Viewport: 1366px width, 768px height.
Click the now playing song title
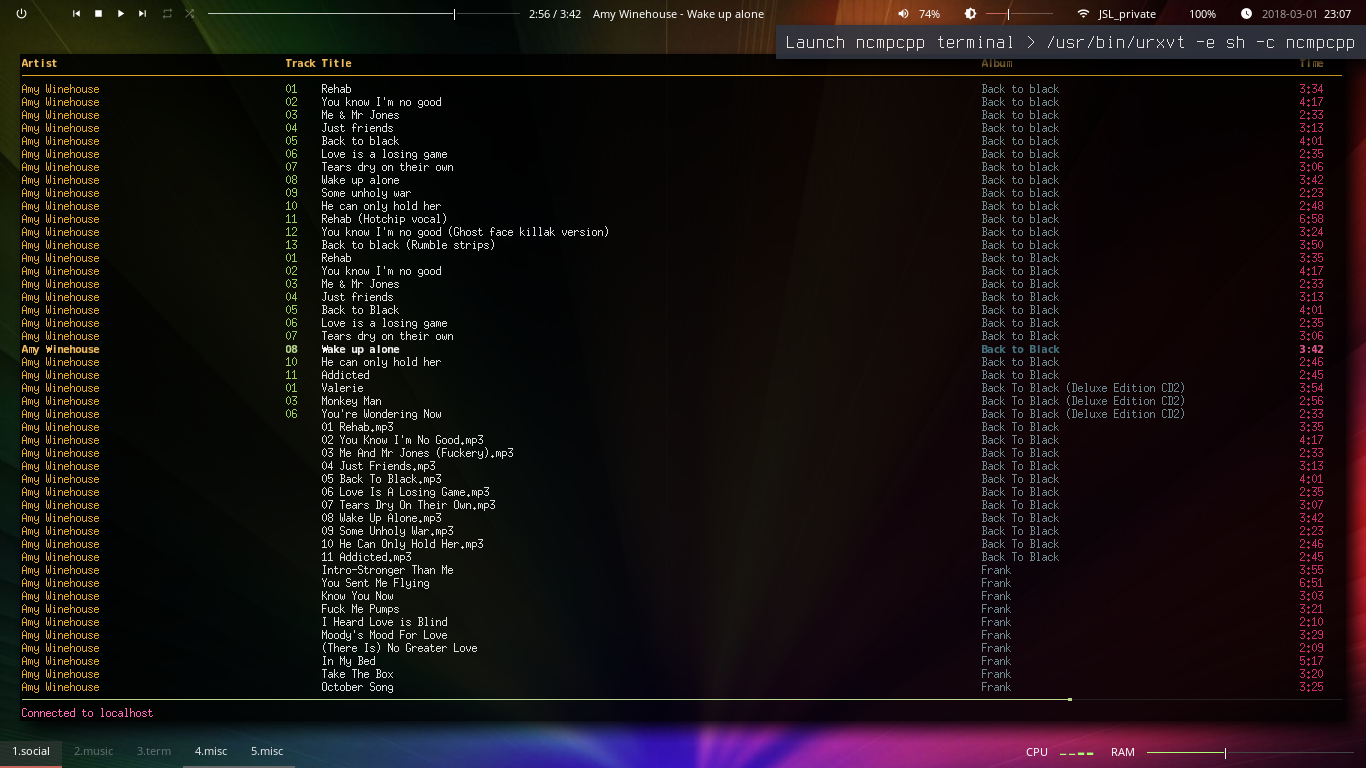678,14
